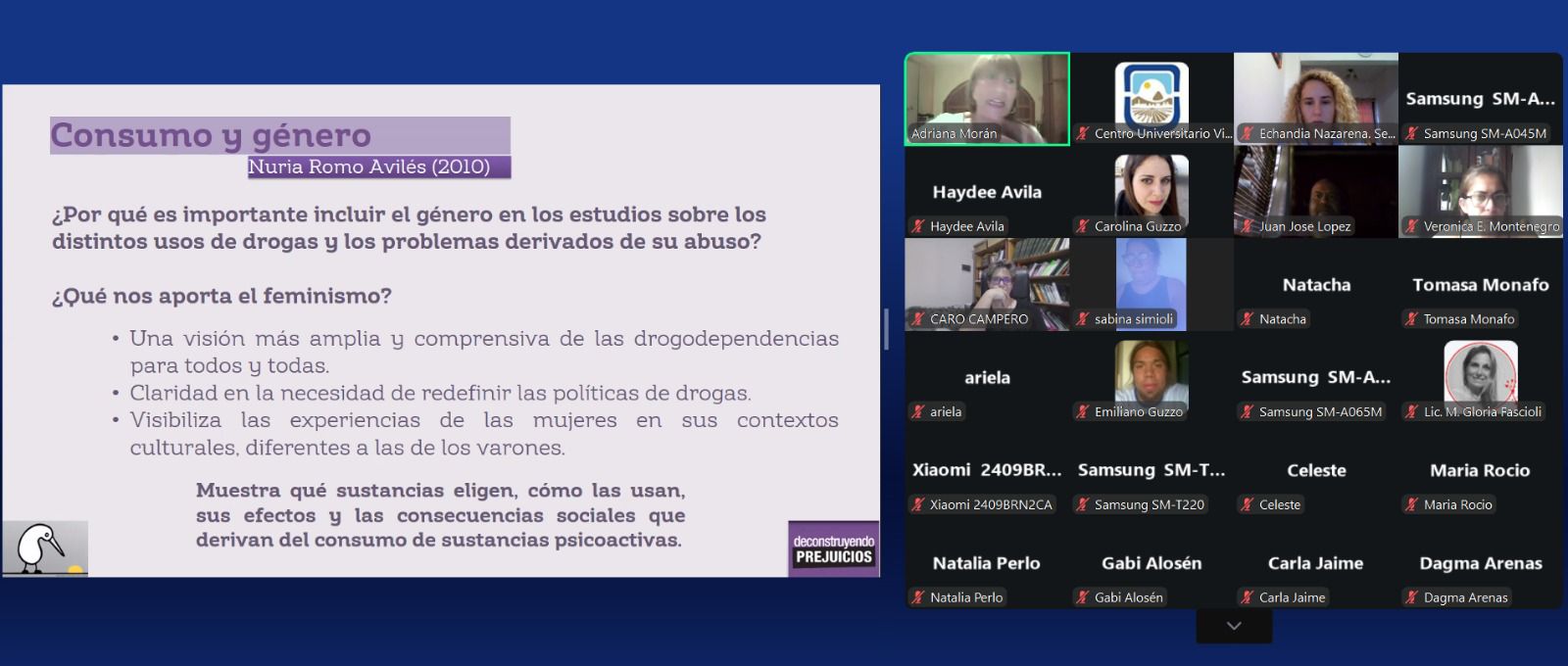The width and height of the screenshot is (1568, 666).
Task: Click muted mic icon beside Dagma Arenas
Action: (x=1412, y=597)
